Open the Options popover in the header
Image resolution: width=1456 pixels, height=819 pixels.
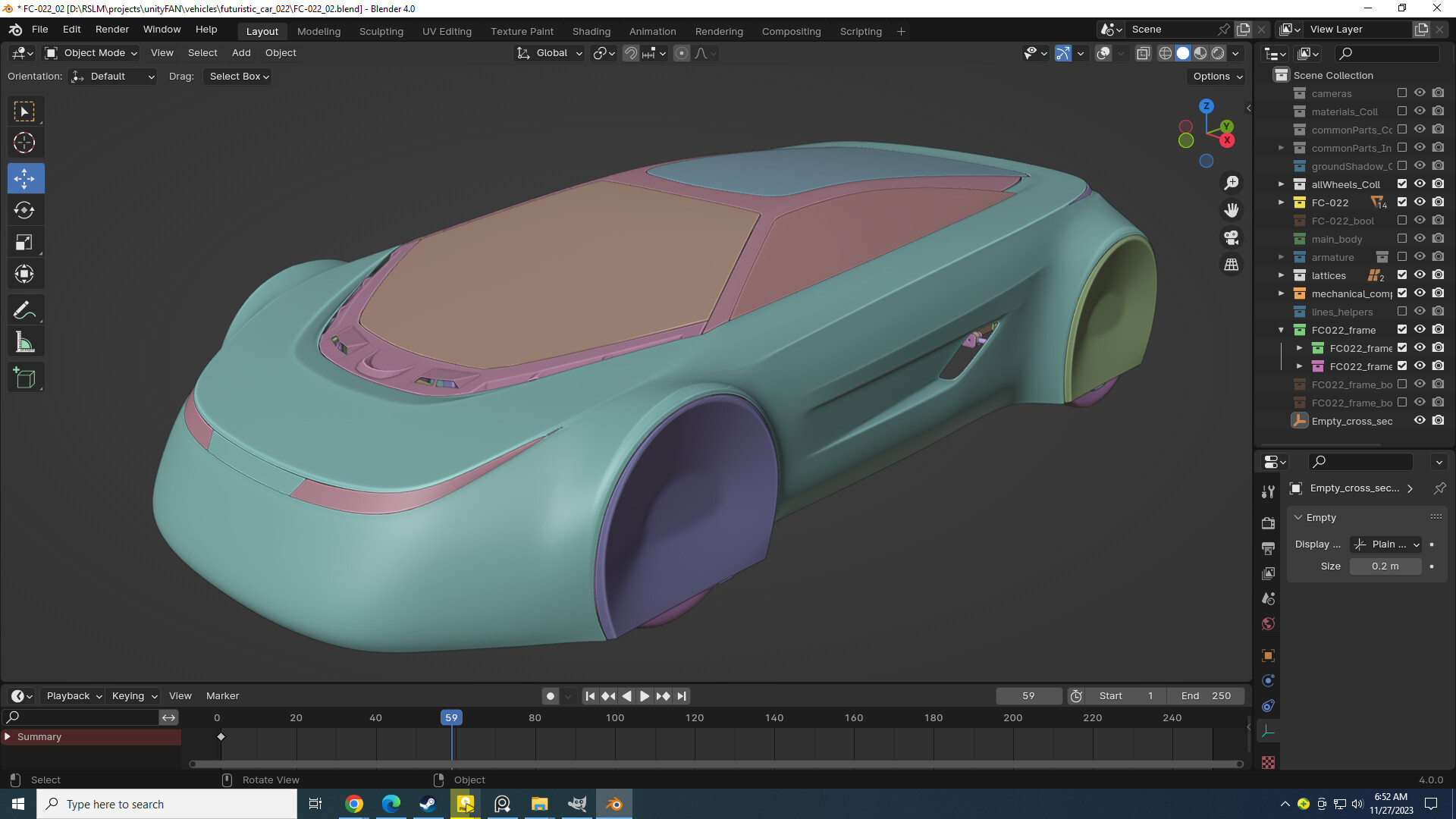coord(1216,76)
